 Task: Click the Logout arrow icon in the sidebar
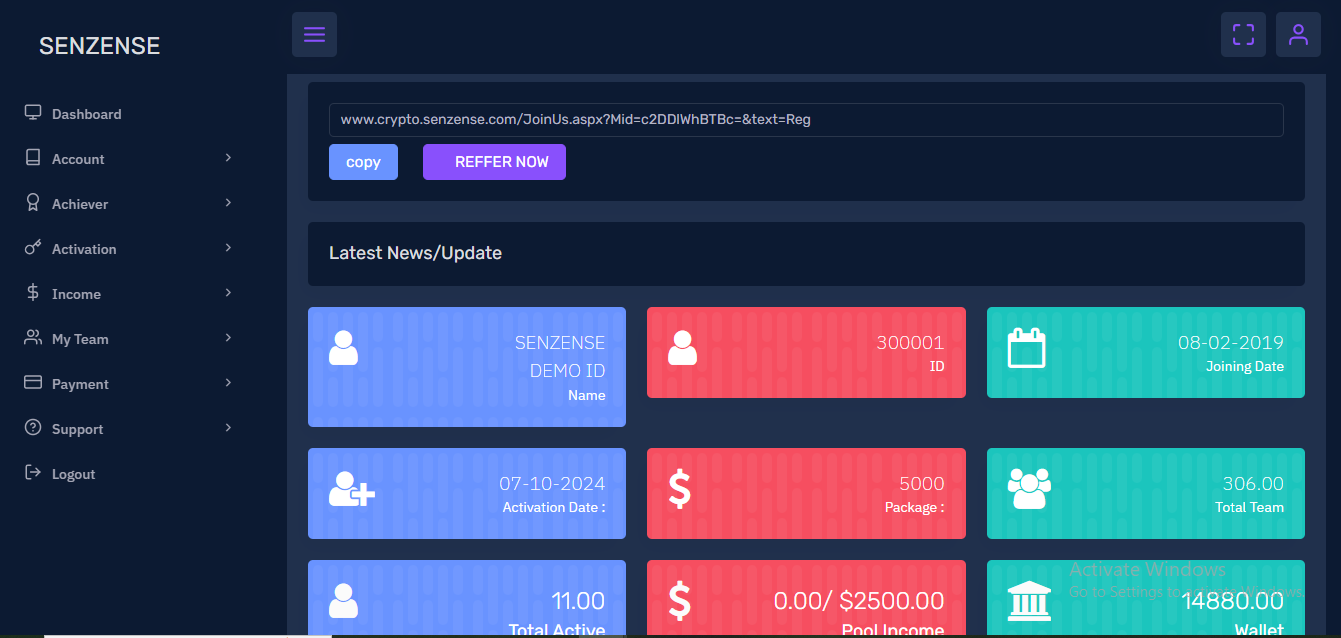(33, 472)
